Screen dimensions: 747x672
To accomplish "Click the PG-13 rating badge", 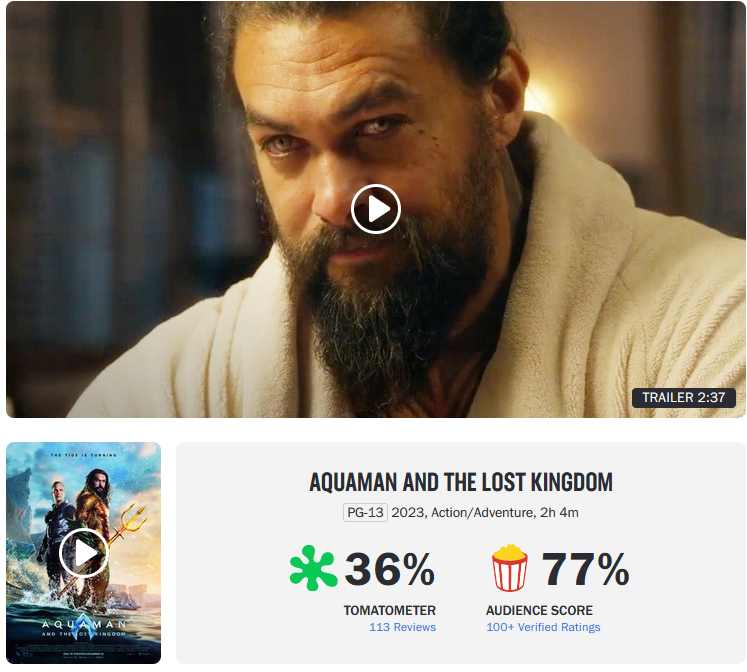I will click(365, 512).
